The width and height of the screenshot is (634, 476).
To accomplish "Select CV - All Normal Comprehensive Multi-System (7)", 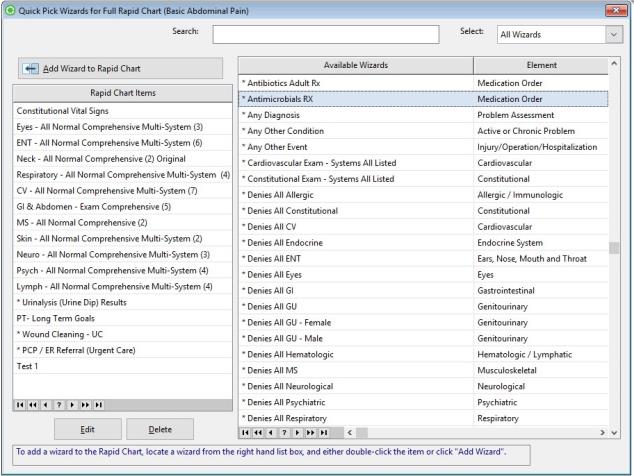I will [x=123, y=191].
